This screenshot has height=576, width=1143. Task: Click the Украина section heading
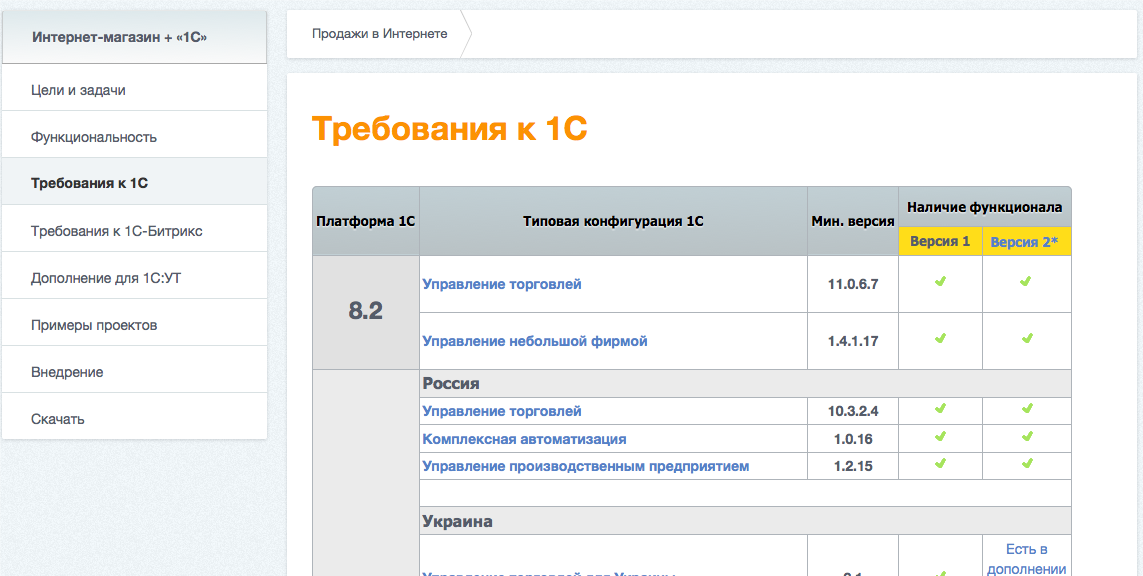746,521
